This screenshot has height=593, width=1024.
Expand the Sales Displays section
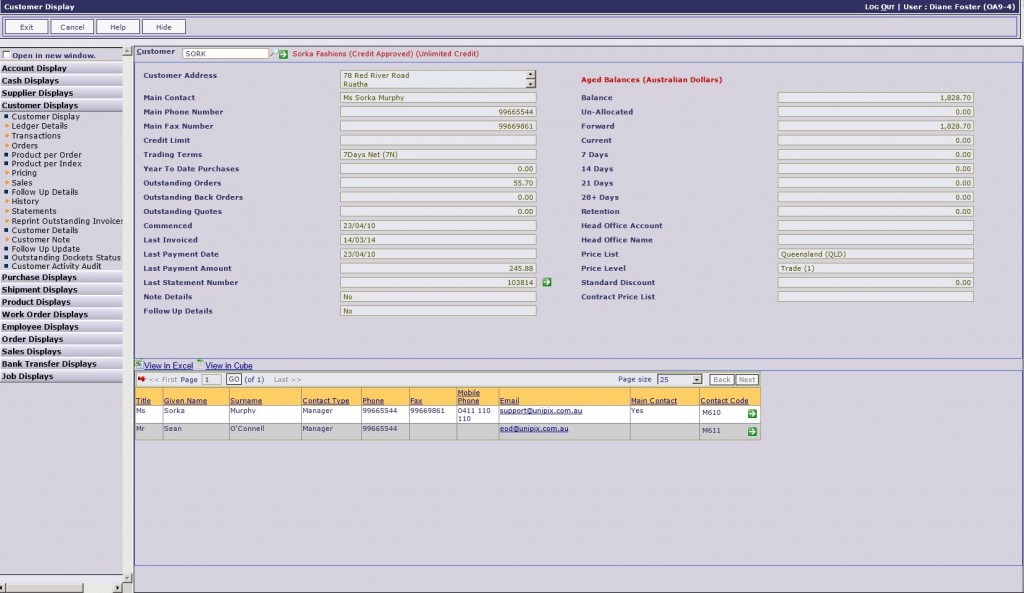pos(31,351)
